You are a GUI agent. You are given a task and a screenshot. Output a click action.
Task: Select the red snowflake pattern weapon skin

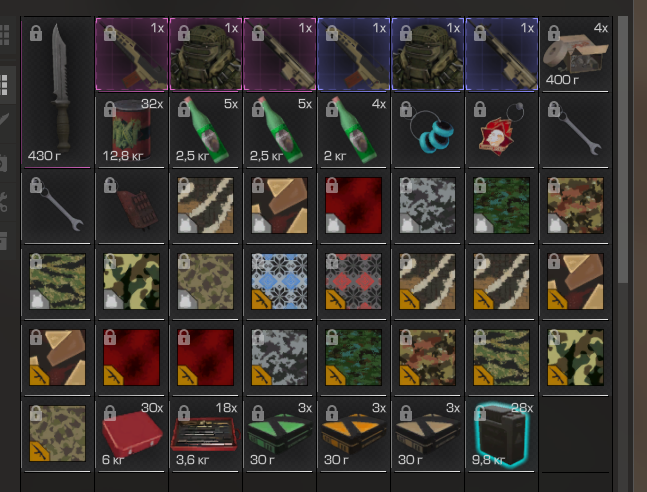click(x=353, y=281)
